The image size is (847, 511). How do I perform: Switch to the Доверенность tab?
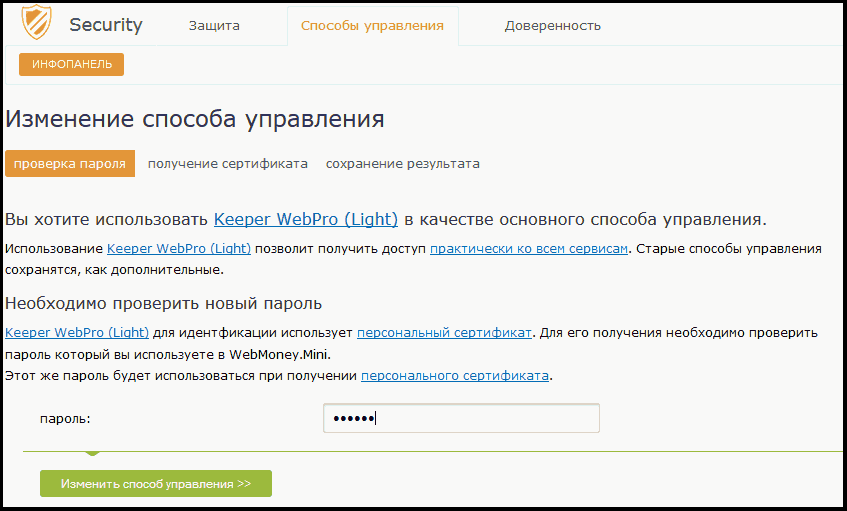(553, 25)
